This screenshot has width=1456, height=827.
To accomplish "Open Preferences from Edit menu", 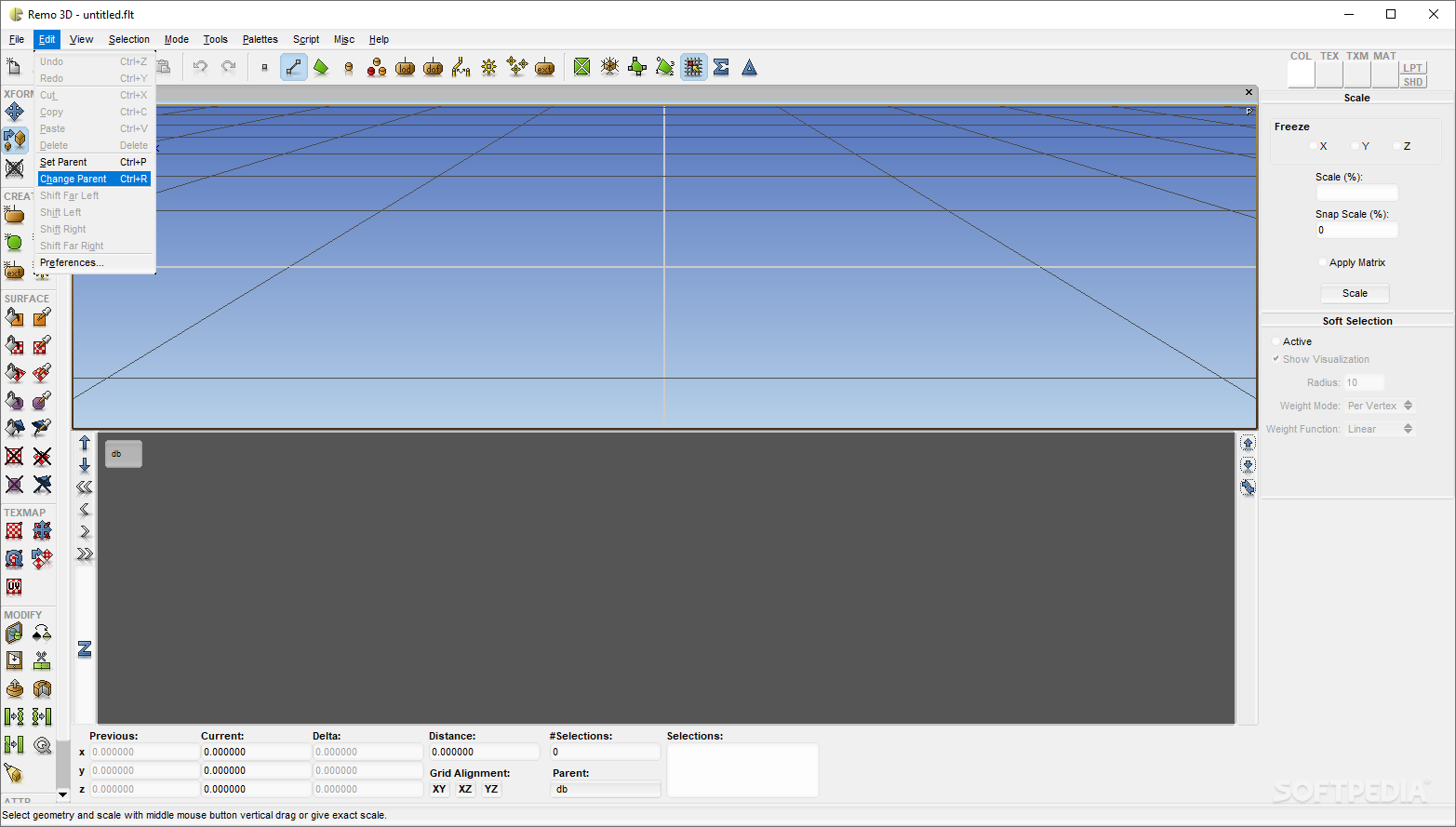I will pyautogui.click(x=94, y=262).
